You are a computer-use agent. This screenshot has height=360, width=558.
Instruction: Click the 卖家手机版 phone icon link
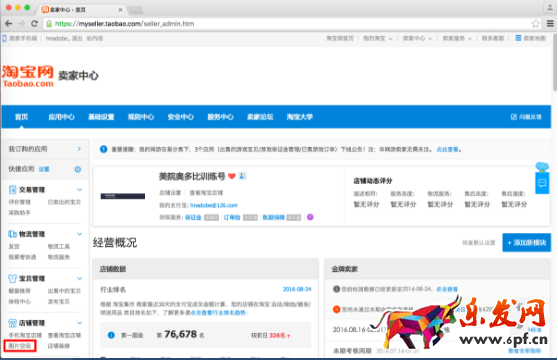(x=5, y=38)
